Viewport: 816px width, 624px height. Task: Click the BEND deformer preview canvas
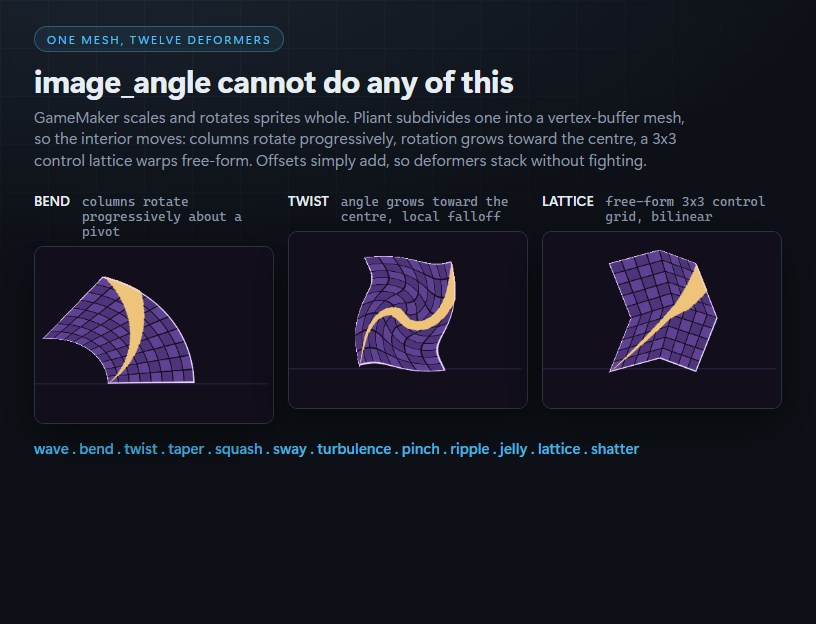coord(154,335)
